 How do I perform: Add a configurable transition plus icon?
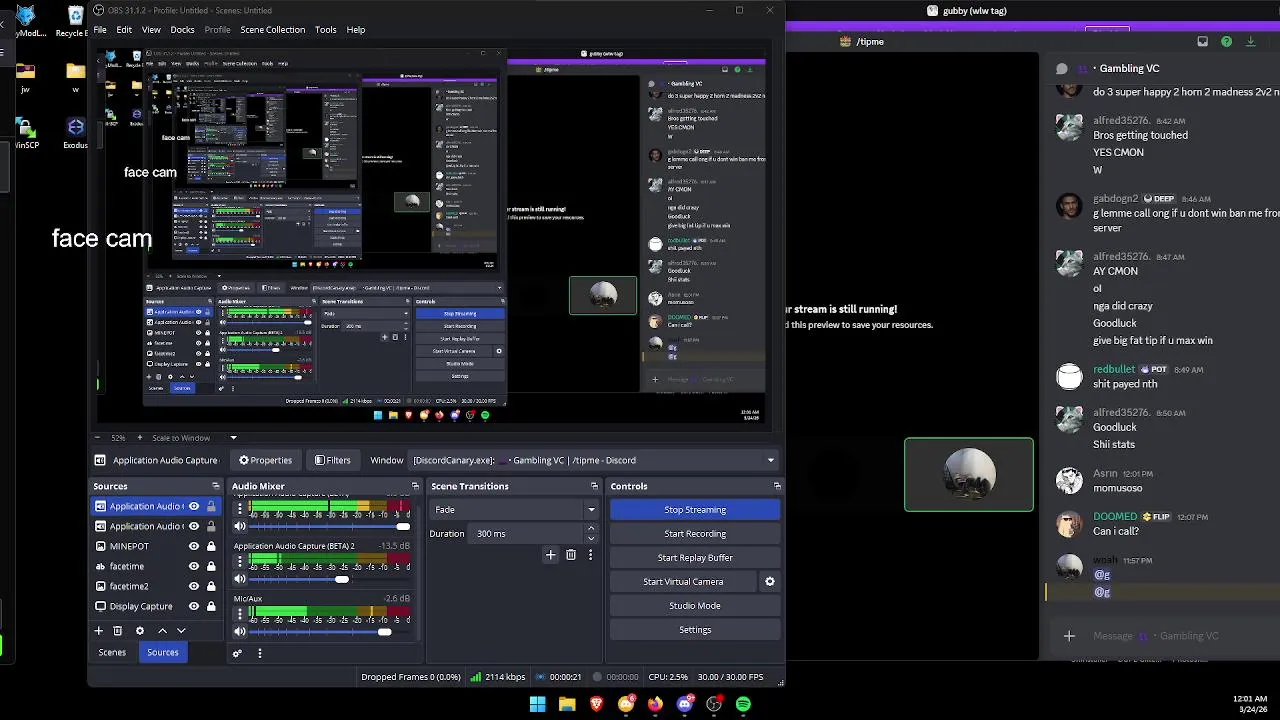(x=550, y=555)
